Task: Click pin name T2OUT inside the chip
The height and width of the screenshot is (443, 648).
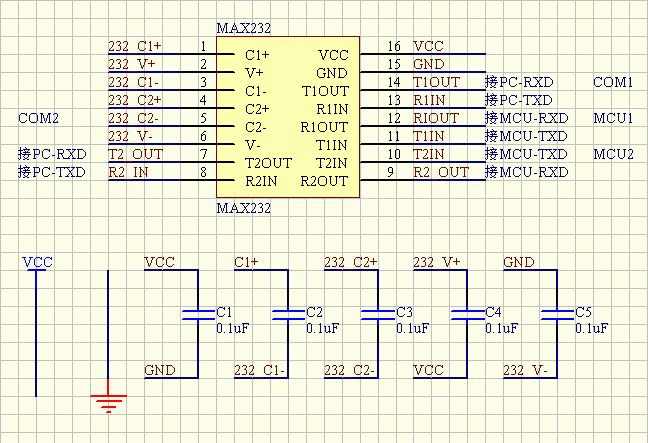Action: 269,163
